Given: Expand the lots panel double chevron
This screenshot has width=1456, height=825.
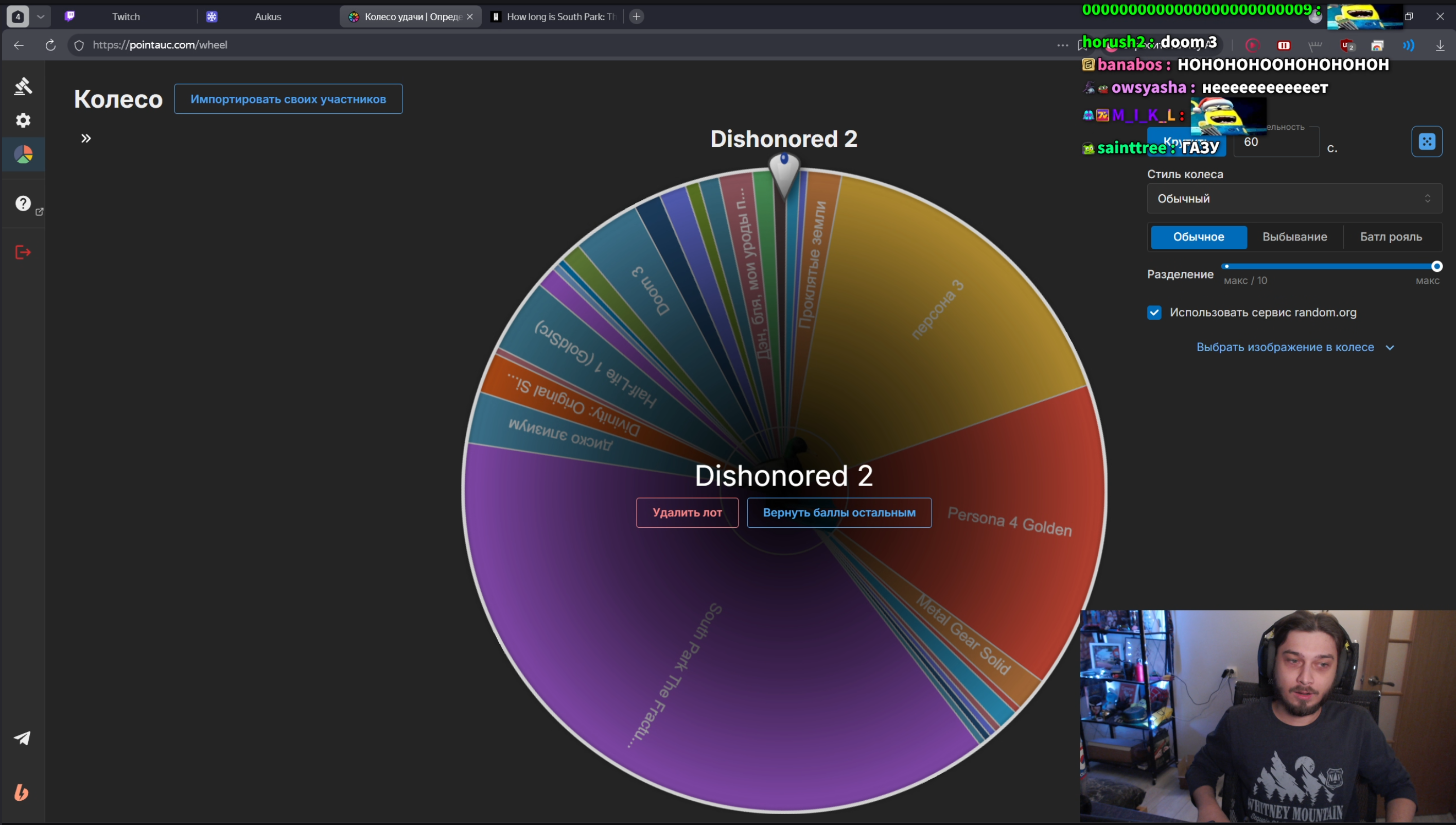Looking at the screenshot, I should point(86,138).
